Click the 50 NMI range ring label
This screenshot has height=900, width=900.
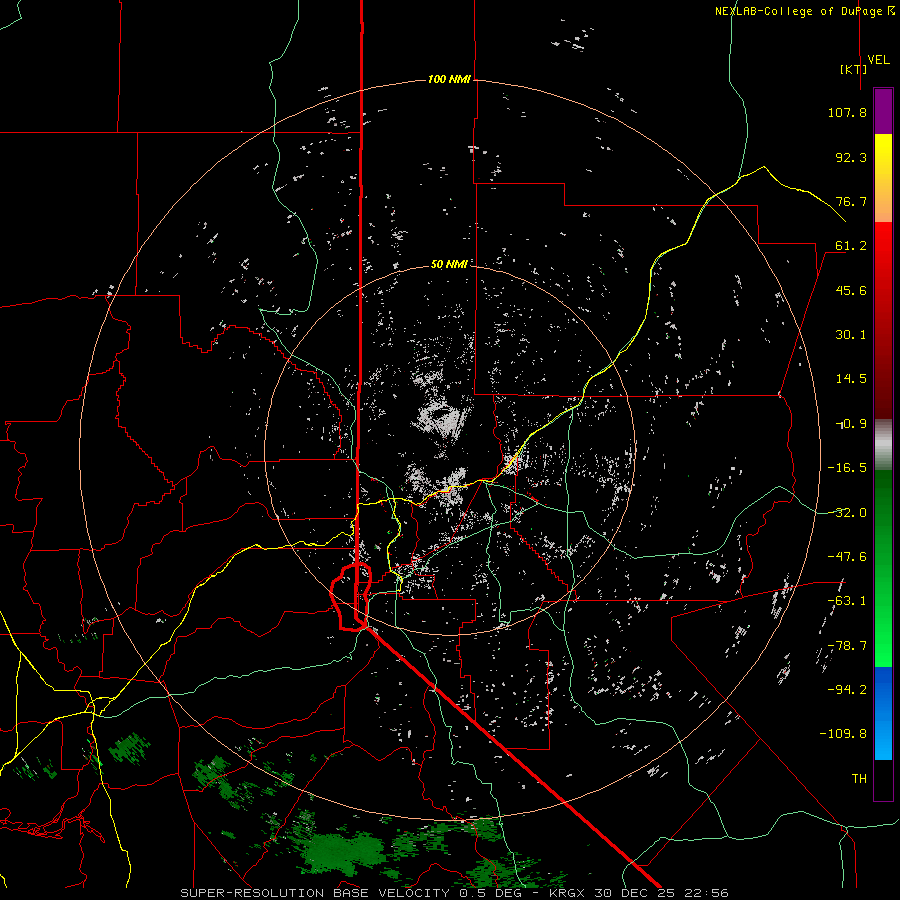(449, 265)
